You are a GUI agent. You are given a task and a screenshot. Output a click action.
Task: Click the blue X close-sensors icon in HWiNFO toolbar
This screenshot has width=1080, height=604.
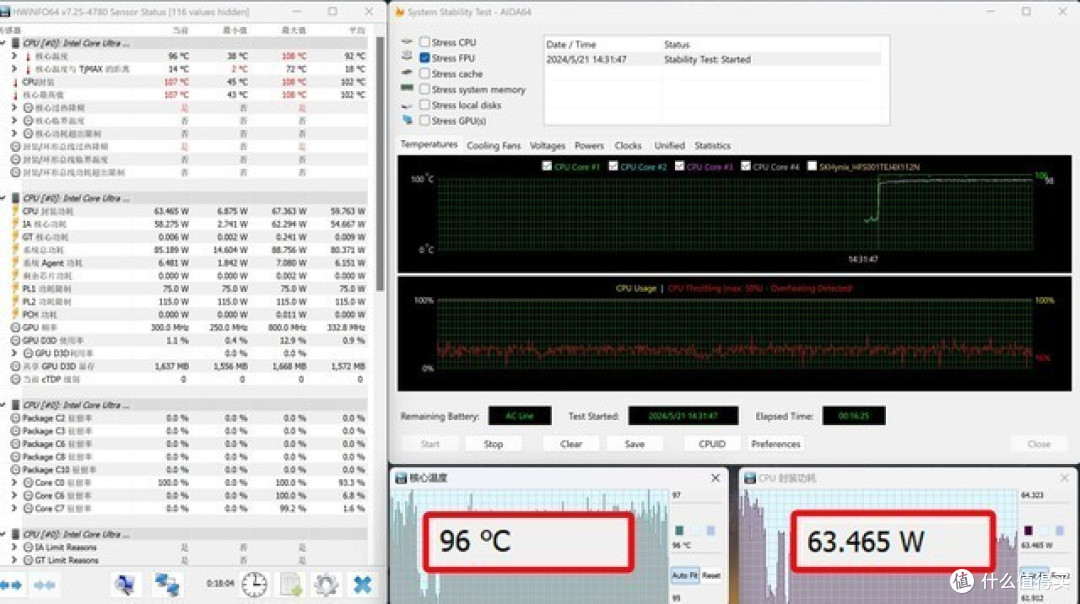click(x=362, y=585)
